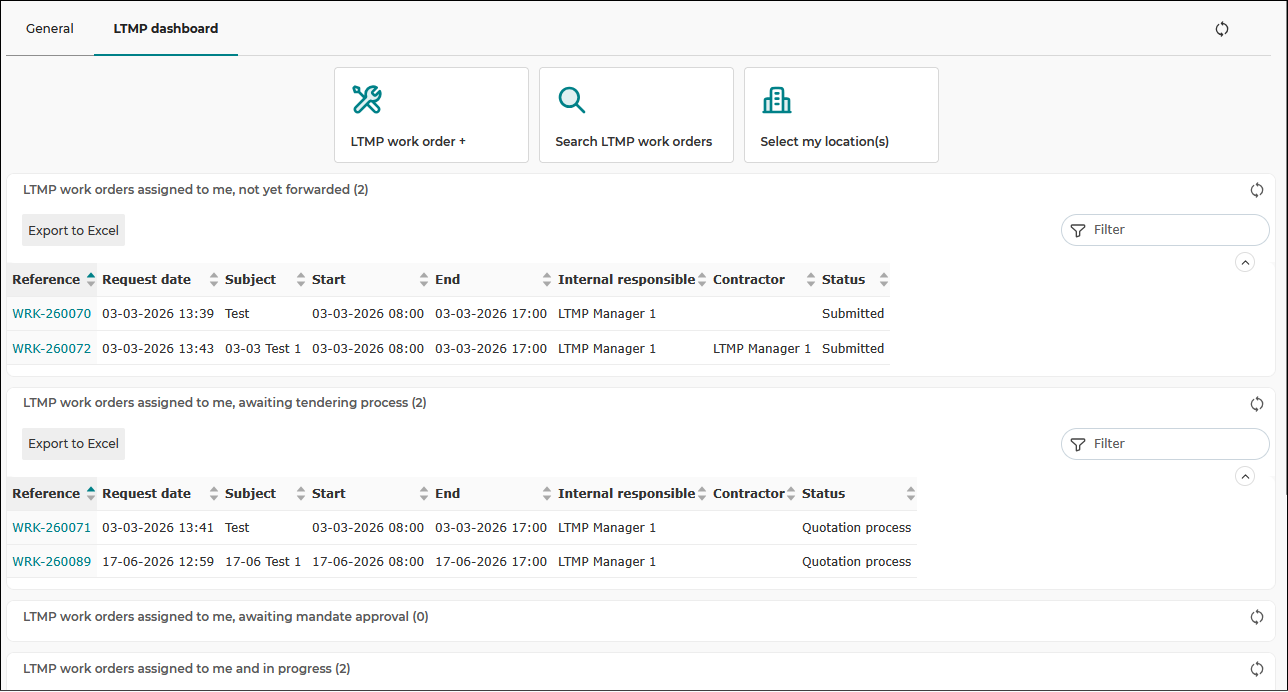This screenshot has height=692, width=1288.
Task: Collapse the 'not yet forwarded' table with the chevron
Action: tap(1245, 263)
